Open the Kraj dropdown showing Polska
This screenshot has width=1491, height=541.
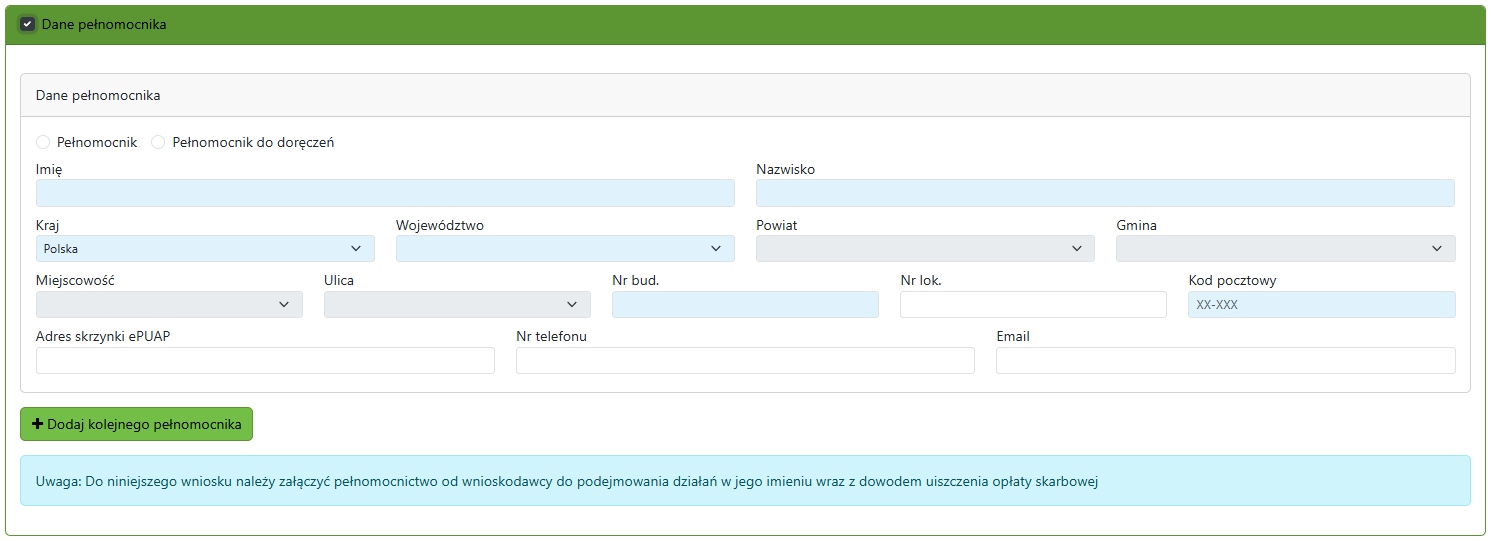tap(205, 249)
